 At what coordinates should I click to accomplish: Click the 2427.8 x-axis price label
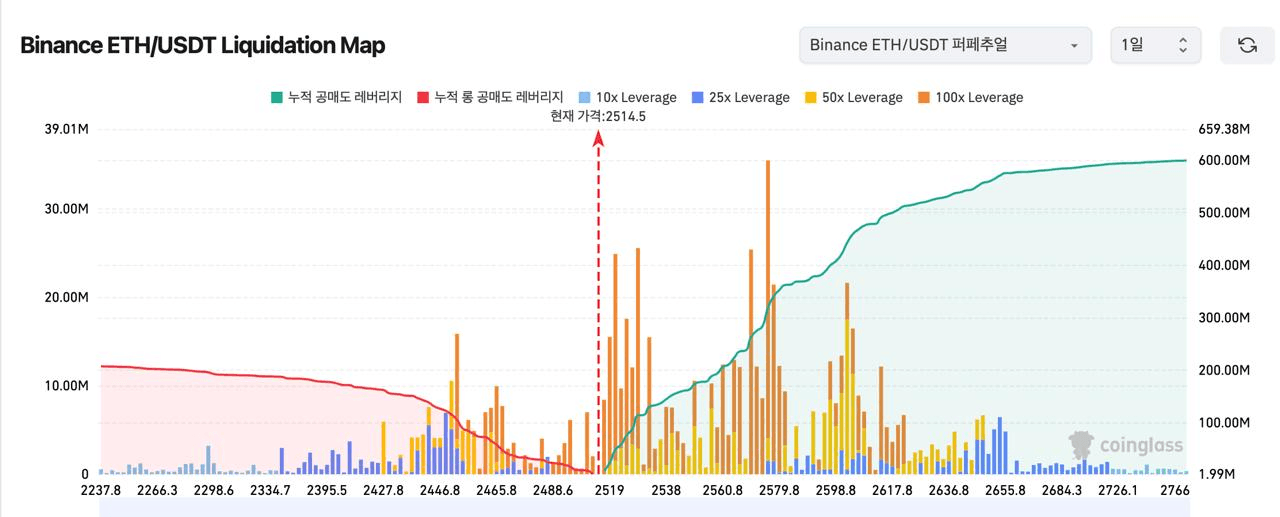click(x=384, y=490)
